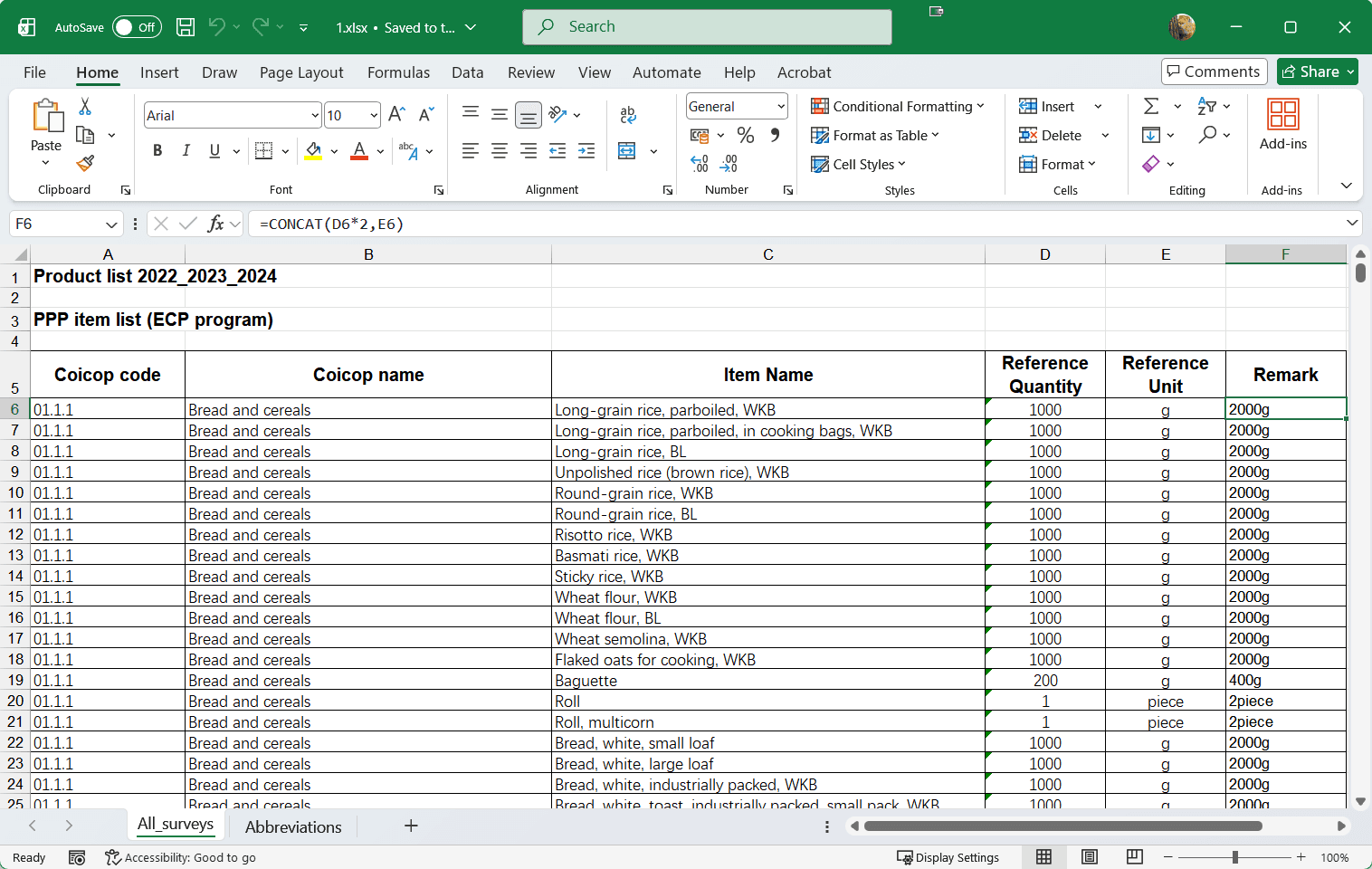Toggle the AutoSave switch

coord(137,27)
